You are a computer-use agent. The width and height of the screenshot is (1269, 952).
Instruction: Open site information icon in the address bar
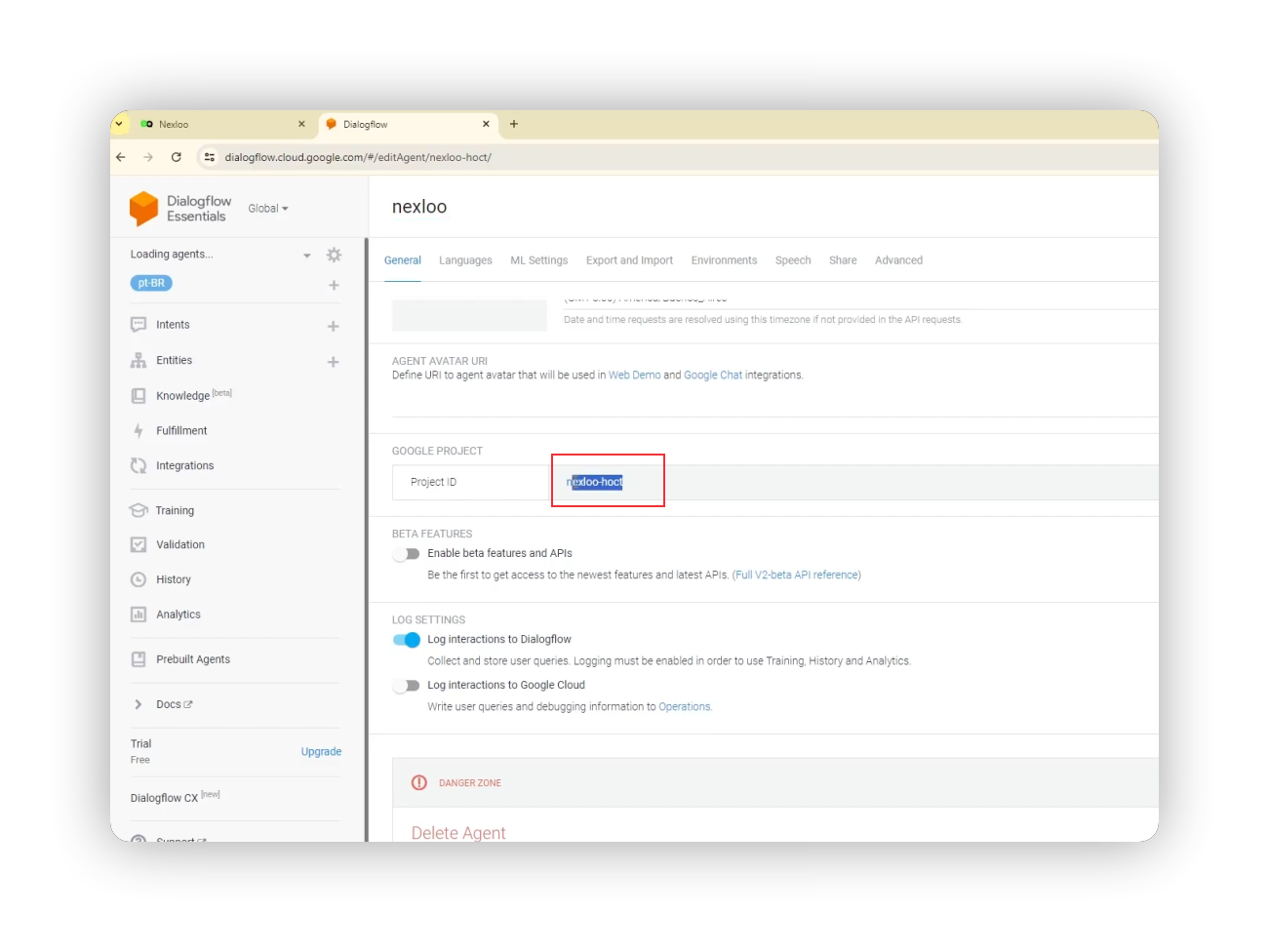click(209, 157)
